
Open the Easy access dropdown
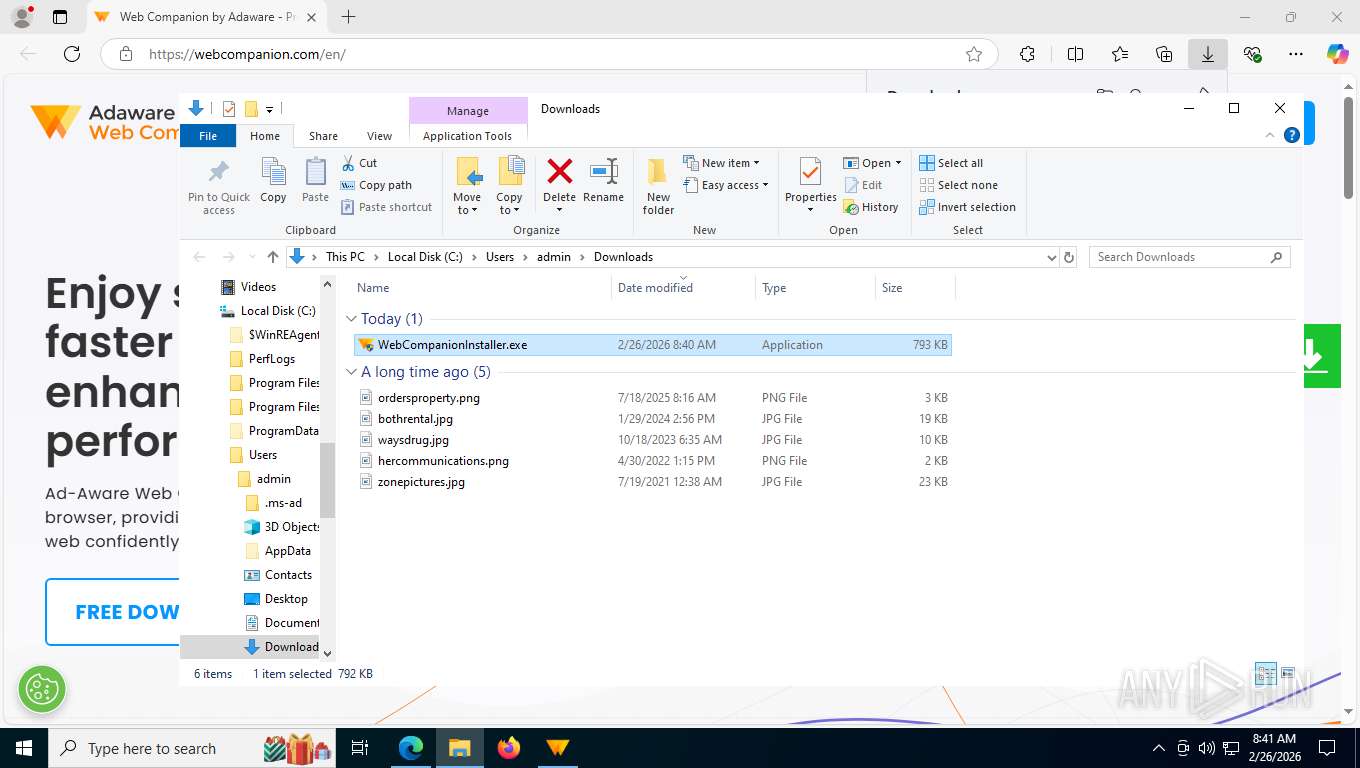727,185
